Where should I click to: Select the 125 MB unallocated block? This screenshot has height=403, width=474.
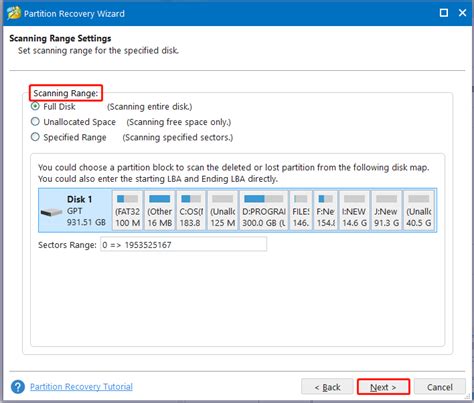tap(223, 210)
